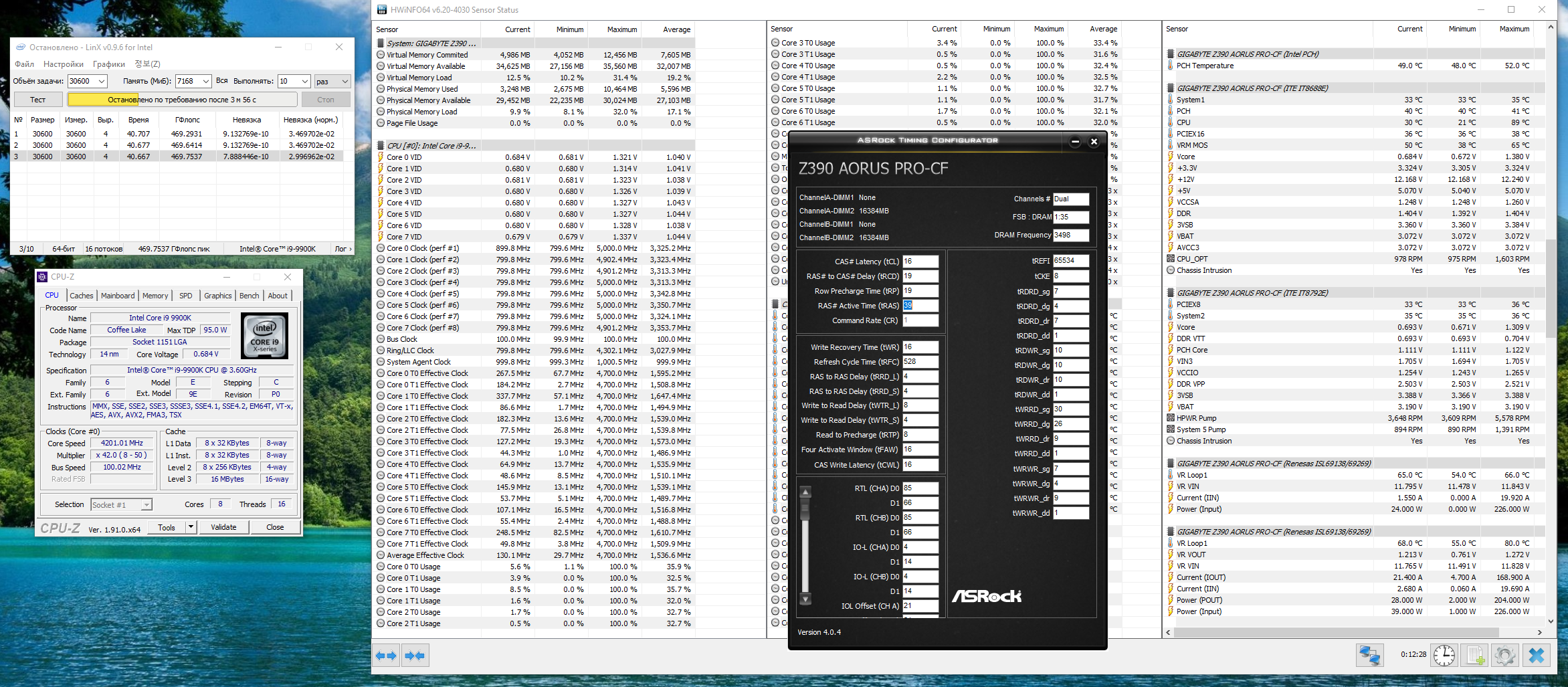Screen dimensions: 1568x687
Task: Click the Validate button in CPU-Z
Action: [223, 527]
